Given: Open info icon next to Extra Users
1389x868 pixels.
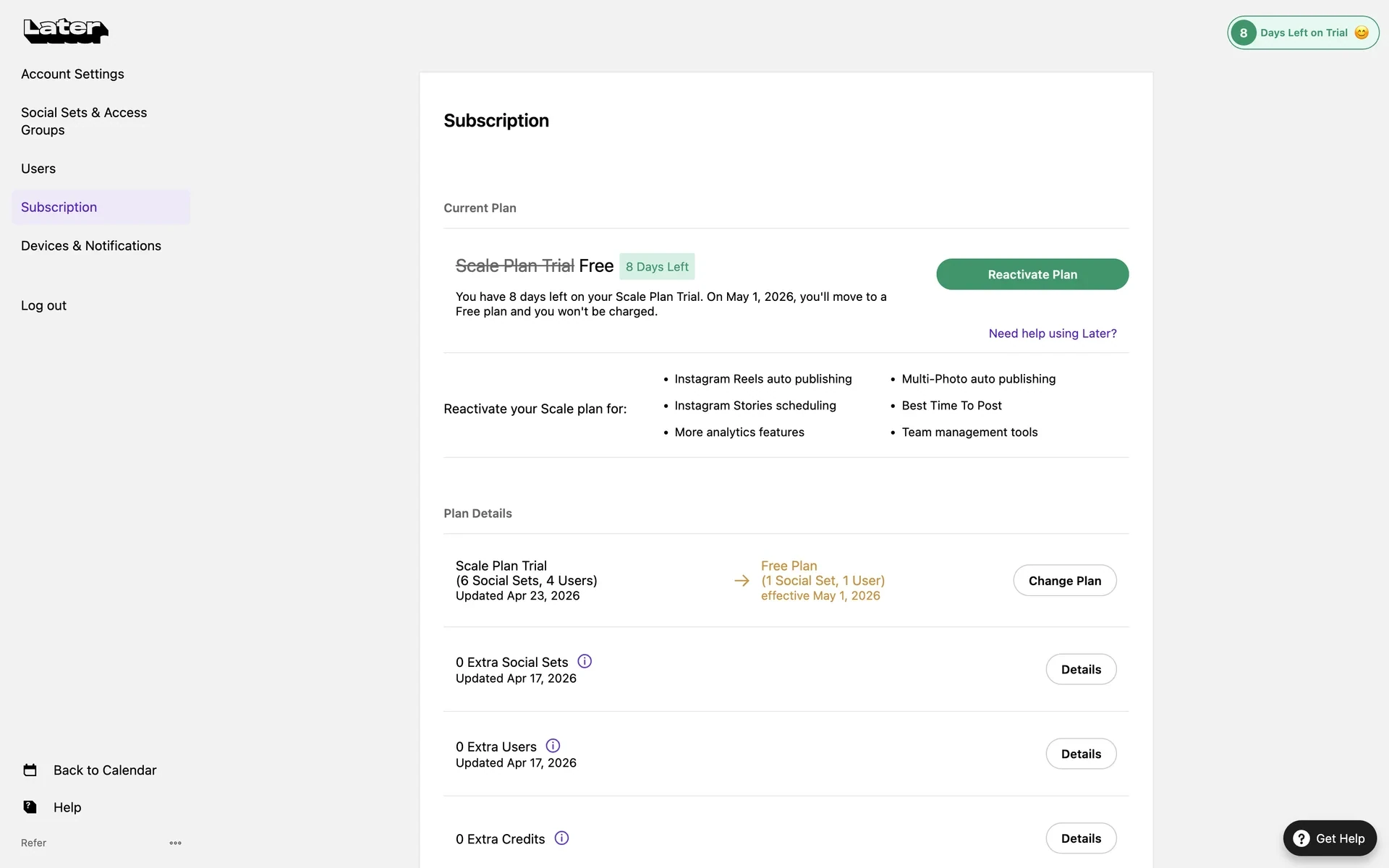Looking at the screenshot, I should click(553, 746).
